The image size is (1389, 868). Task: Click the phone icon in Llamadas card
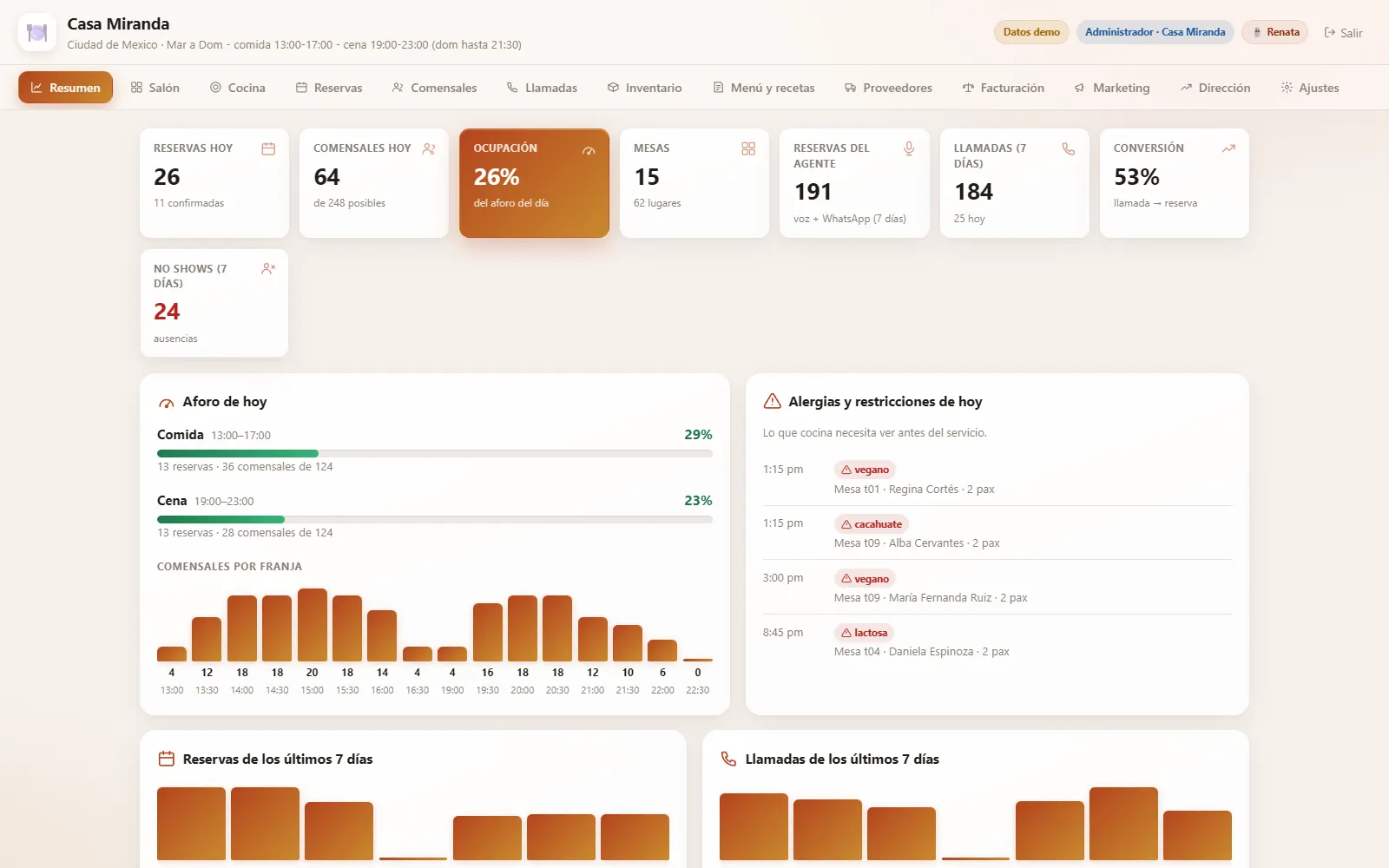[1069, 148]
